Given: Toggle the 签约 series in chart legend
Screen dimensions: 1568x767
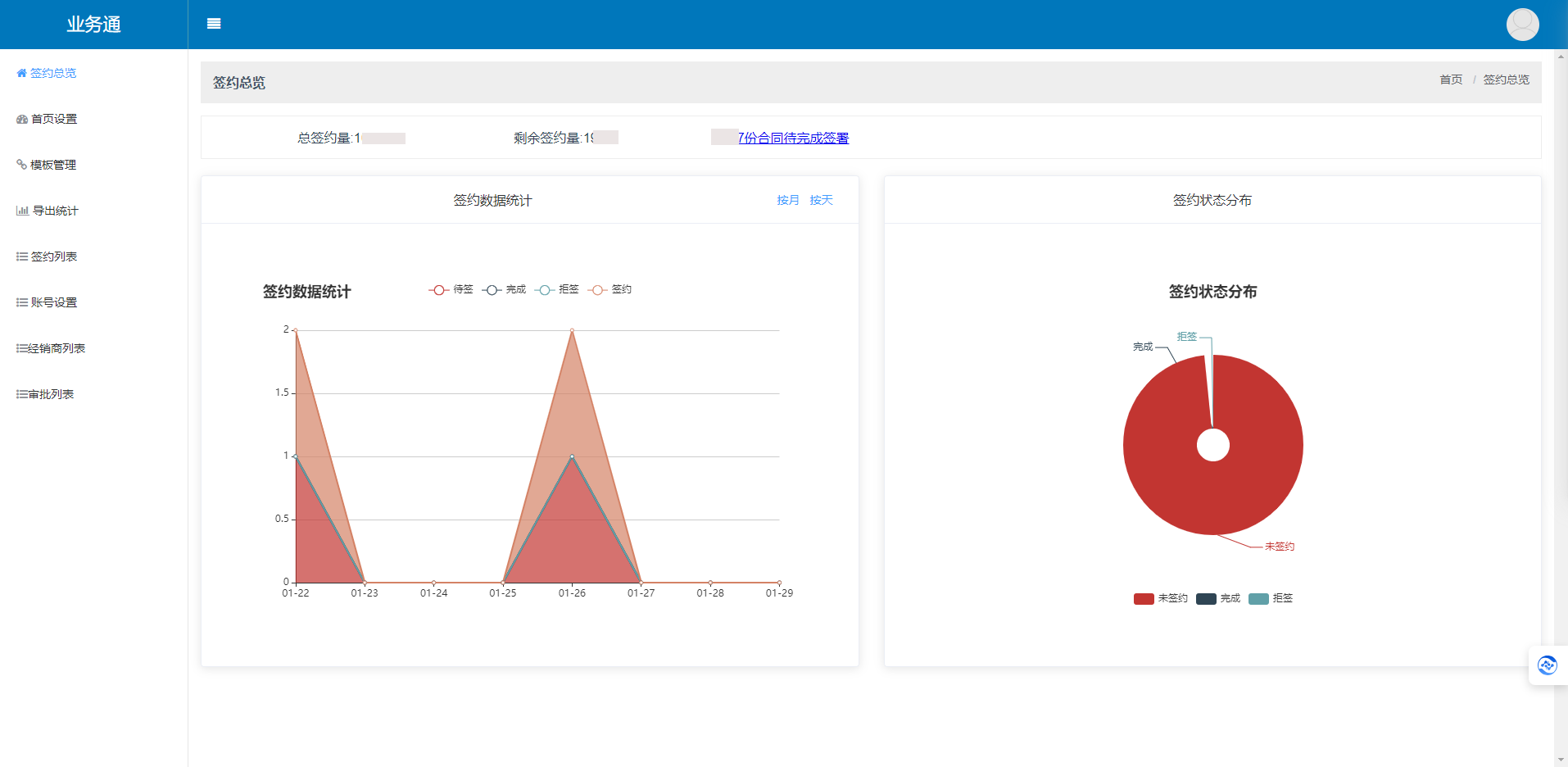Looking at the screenshot, I should point(610,289).
